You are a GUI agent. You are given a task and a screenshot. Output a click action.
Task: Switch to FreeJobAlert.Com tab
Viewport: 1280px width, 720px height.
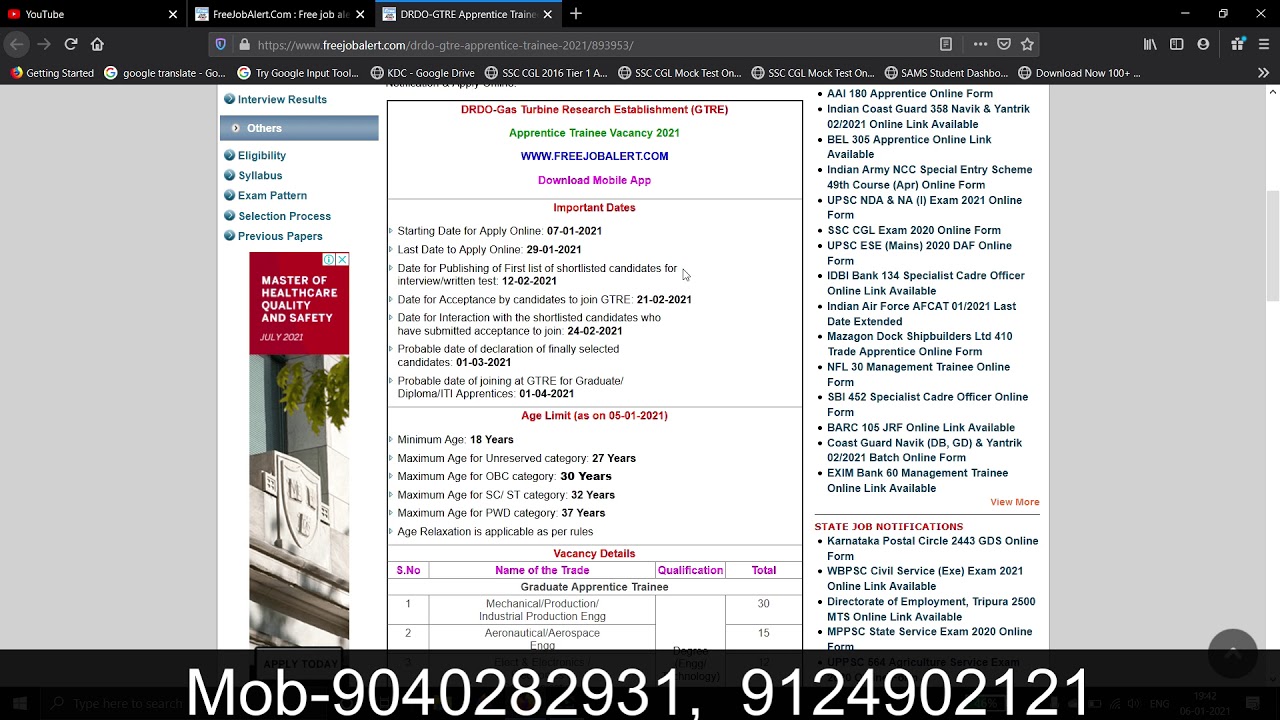coord(280,14)
